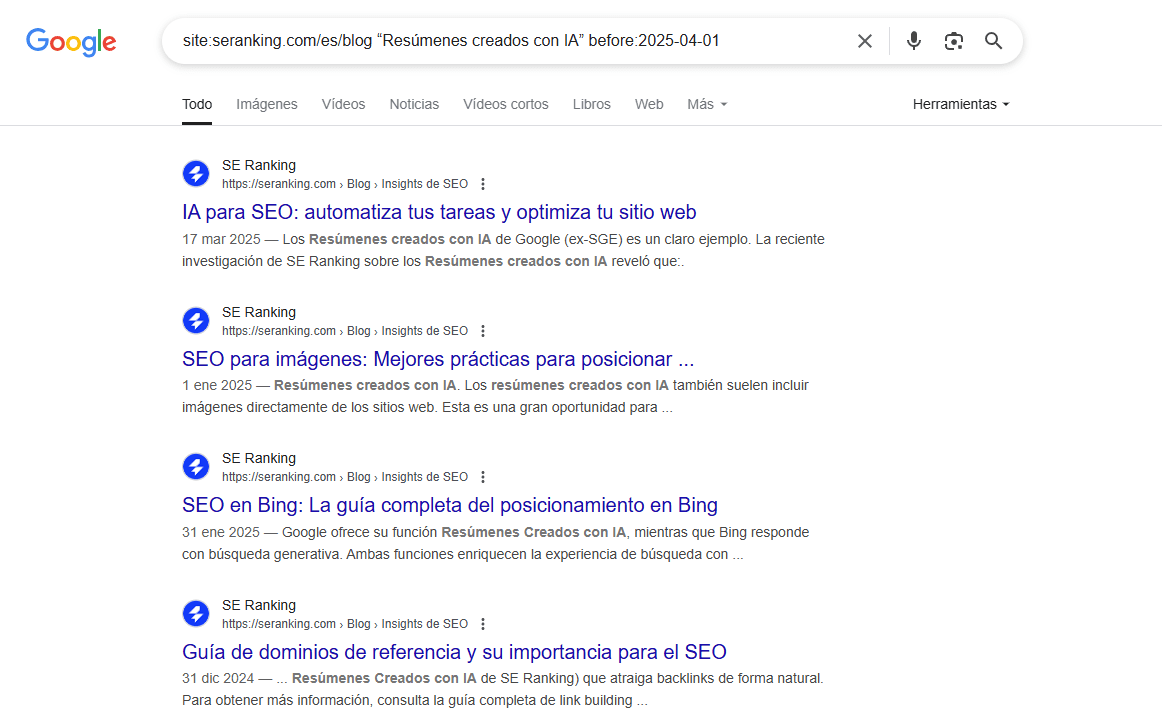Switch to the Vídeos tab
Image resolution: width=1162 pixels, height=725 pixels.
point(343,105)
